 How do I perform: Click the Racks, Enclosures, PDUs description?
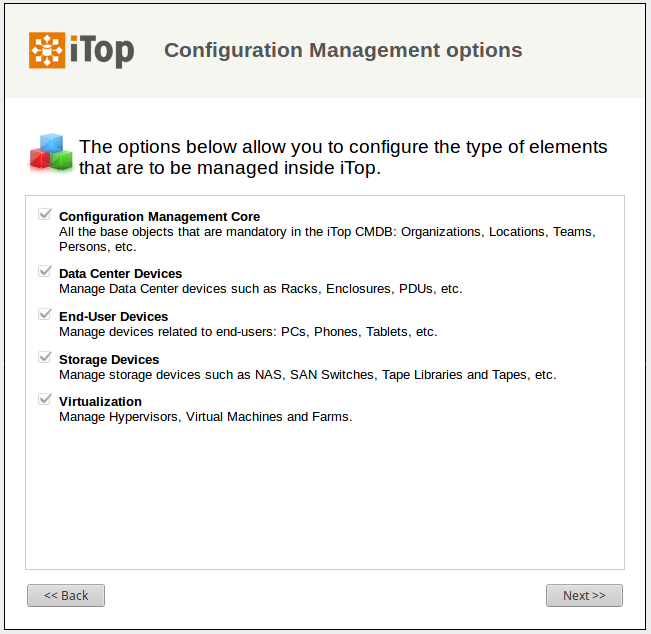point(260,289)
